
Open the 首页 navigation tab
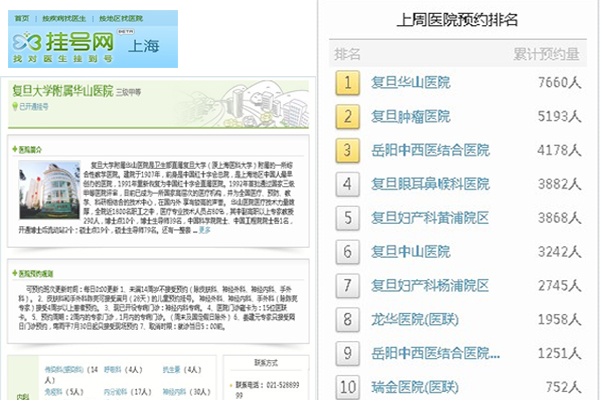point(20,19)
